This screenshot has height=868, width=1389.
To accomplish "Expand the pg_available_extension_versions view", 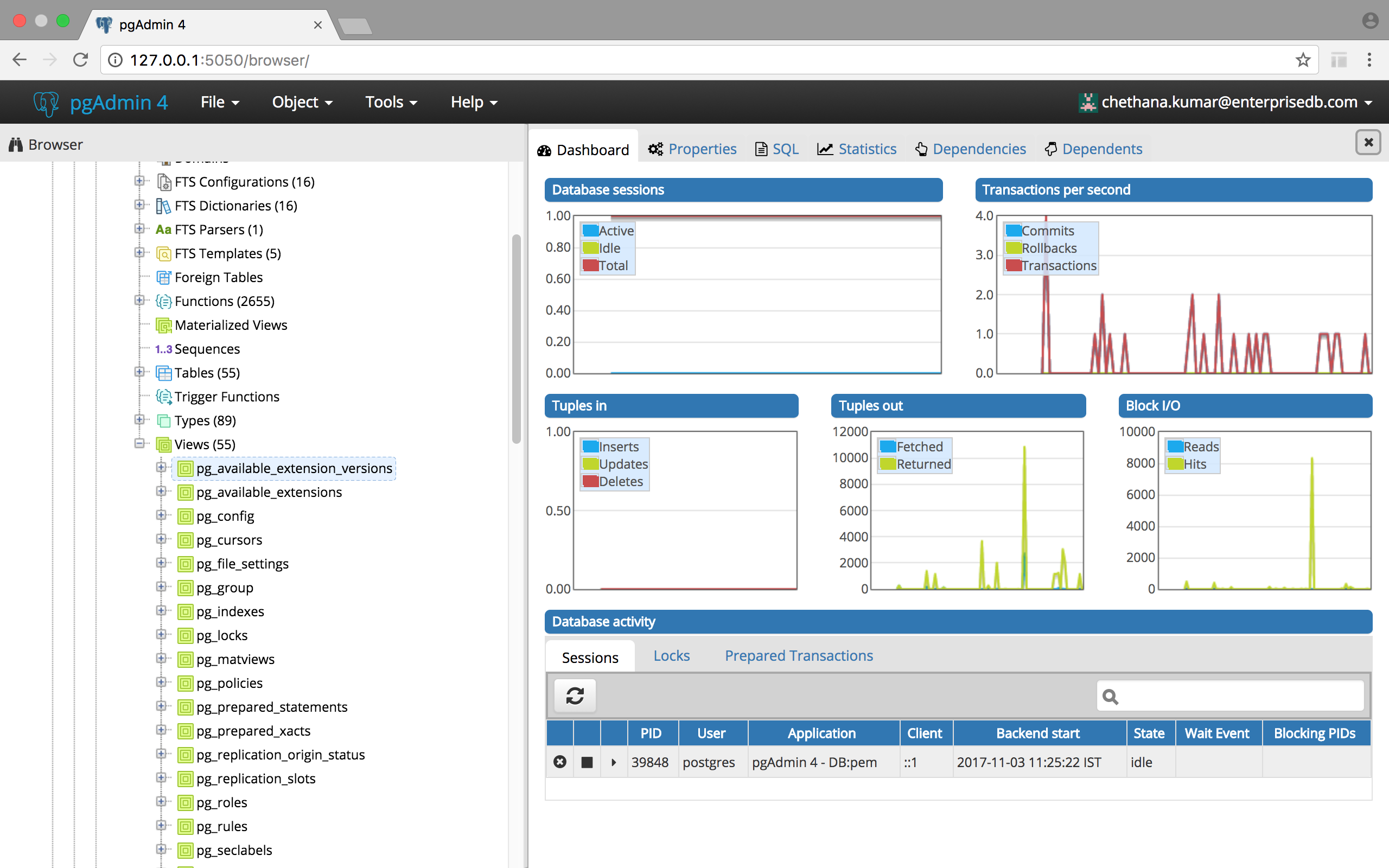I will click(x=161, y=467).
